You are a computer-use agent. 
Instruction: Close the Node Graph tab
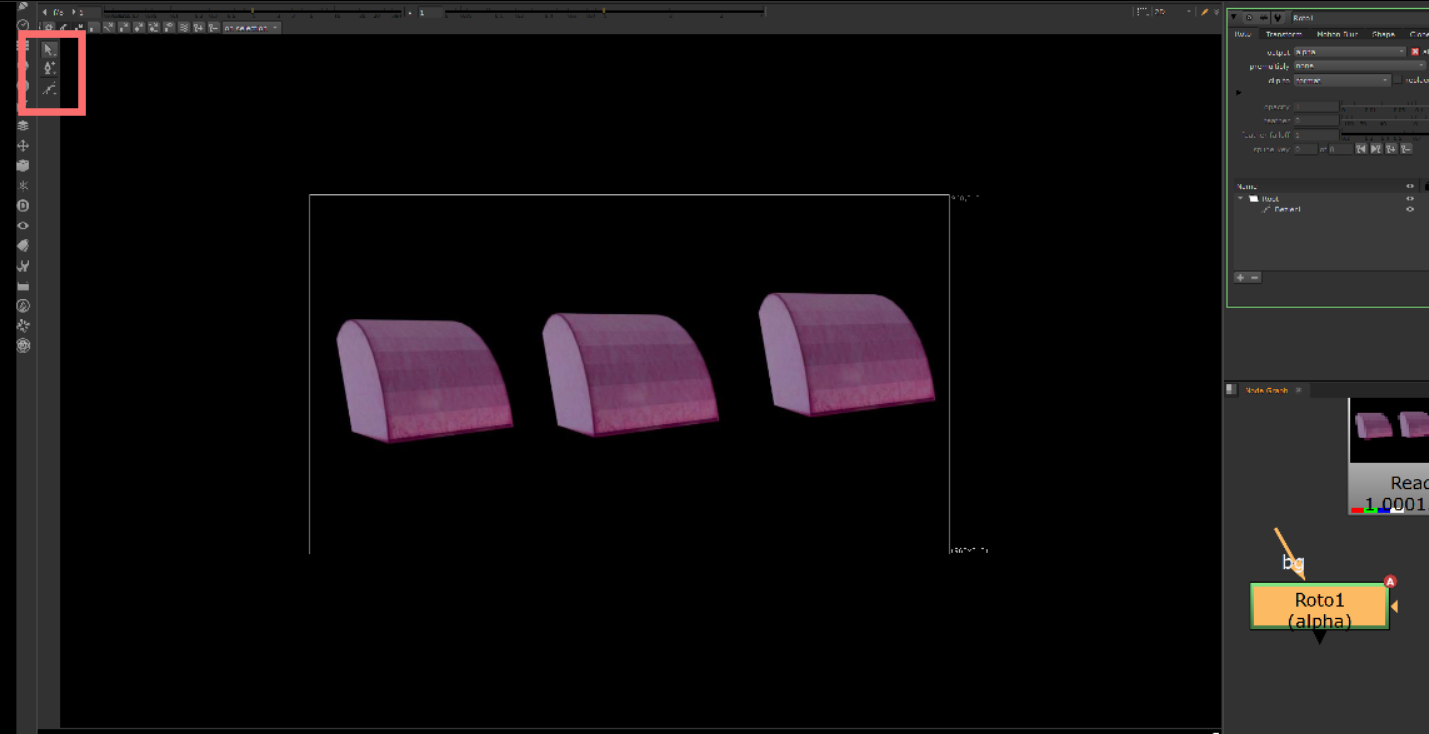(1298, 390)
